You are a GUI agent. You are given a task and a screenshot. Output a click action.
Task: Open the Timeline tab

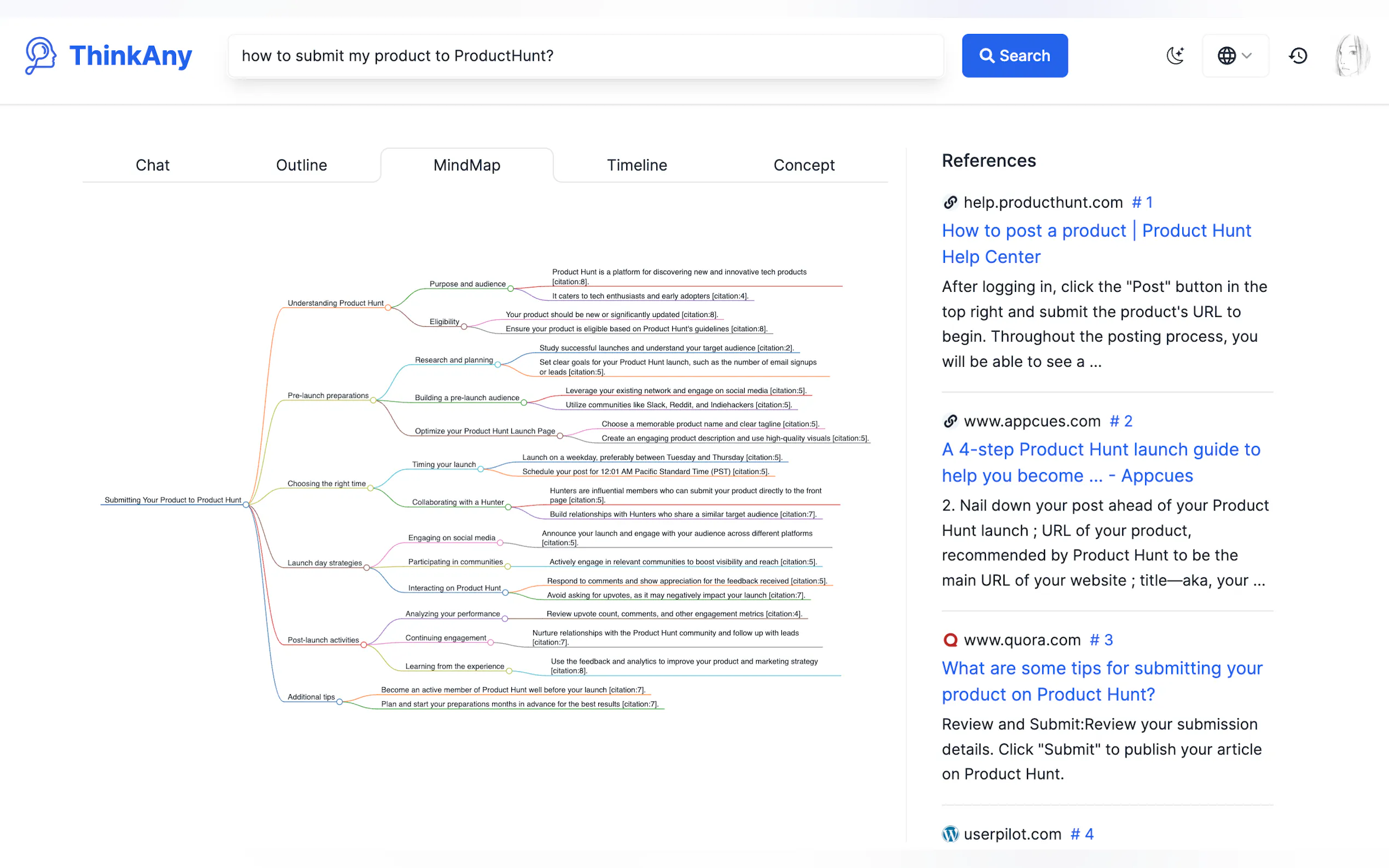pyautogui.click(x=637, y=165)
